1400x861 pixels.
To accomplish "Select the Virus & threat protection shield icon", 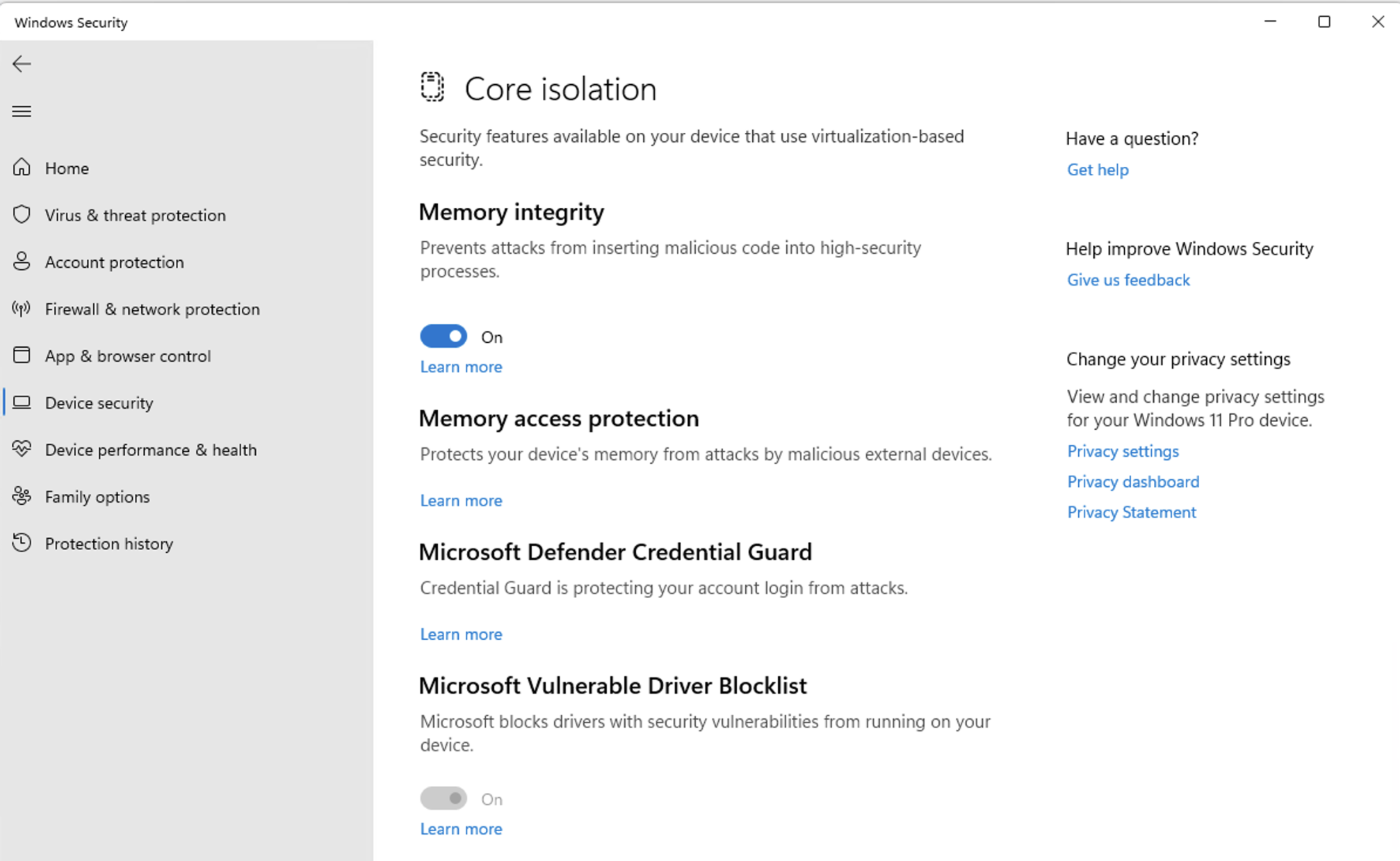I will 22,214.
